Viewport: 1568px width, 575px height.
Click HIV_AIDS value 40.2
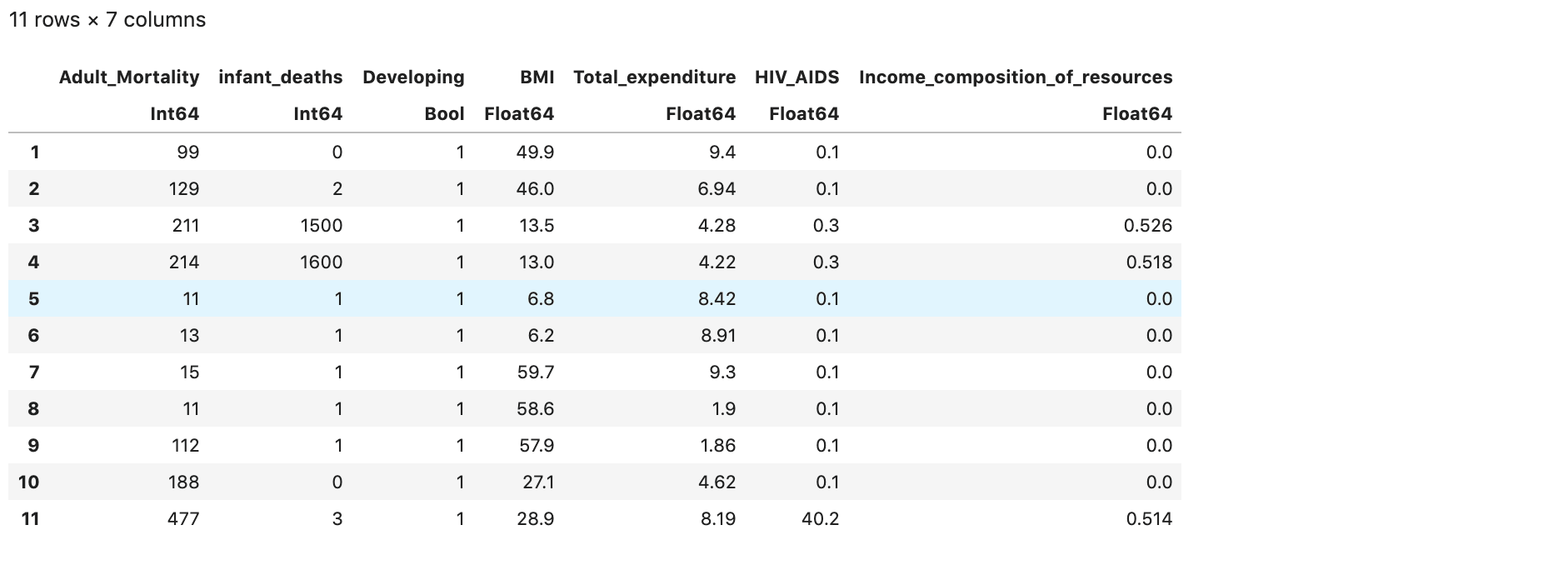click(x=820, y=519)
